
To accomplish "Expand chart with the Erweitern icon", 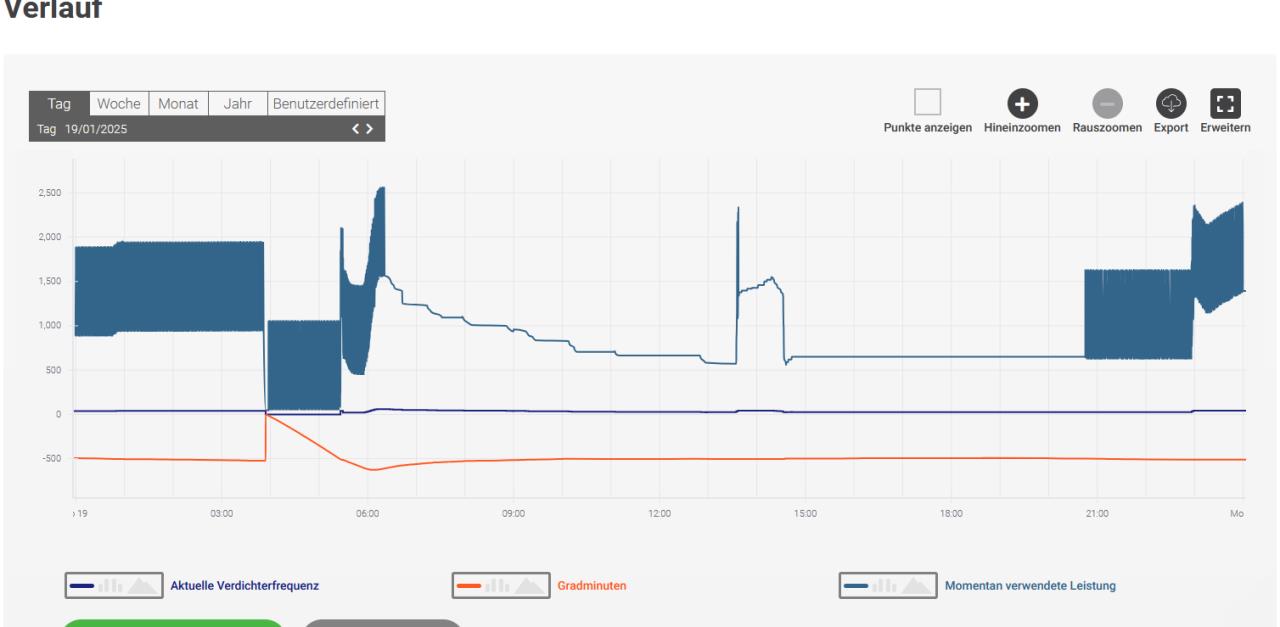I will pos(1225,103).
